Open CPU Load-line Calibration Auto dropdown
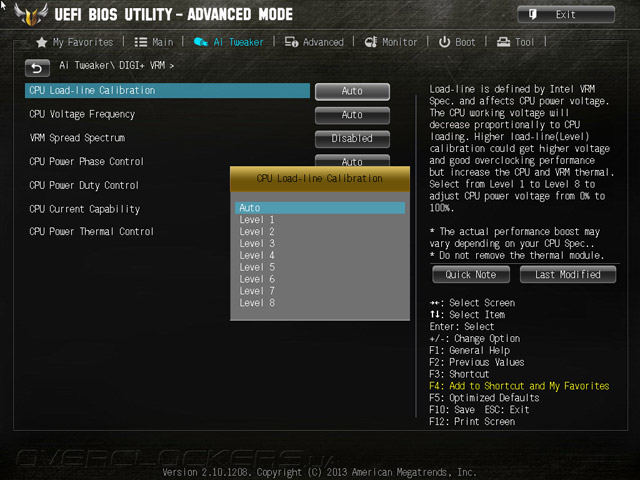640x480 pixels. (x=352, y=91)
